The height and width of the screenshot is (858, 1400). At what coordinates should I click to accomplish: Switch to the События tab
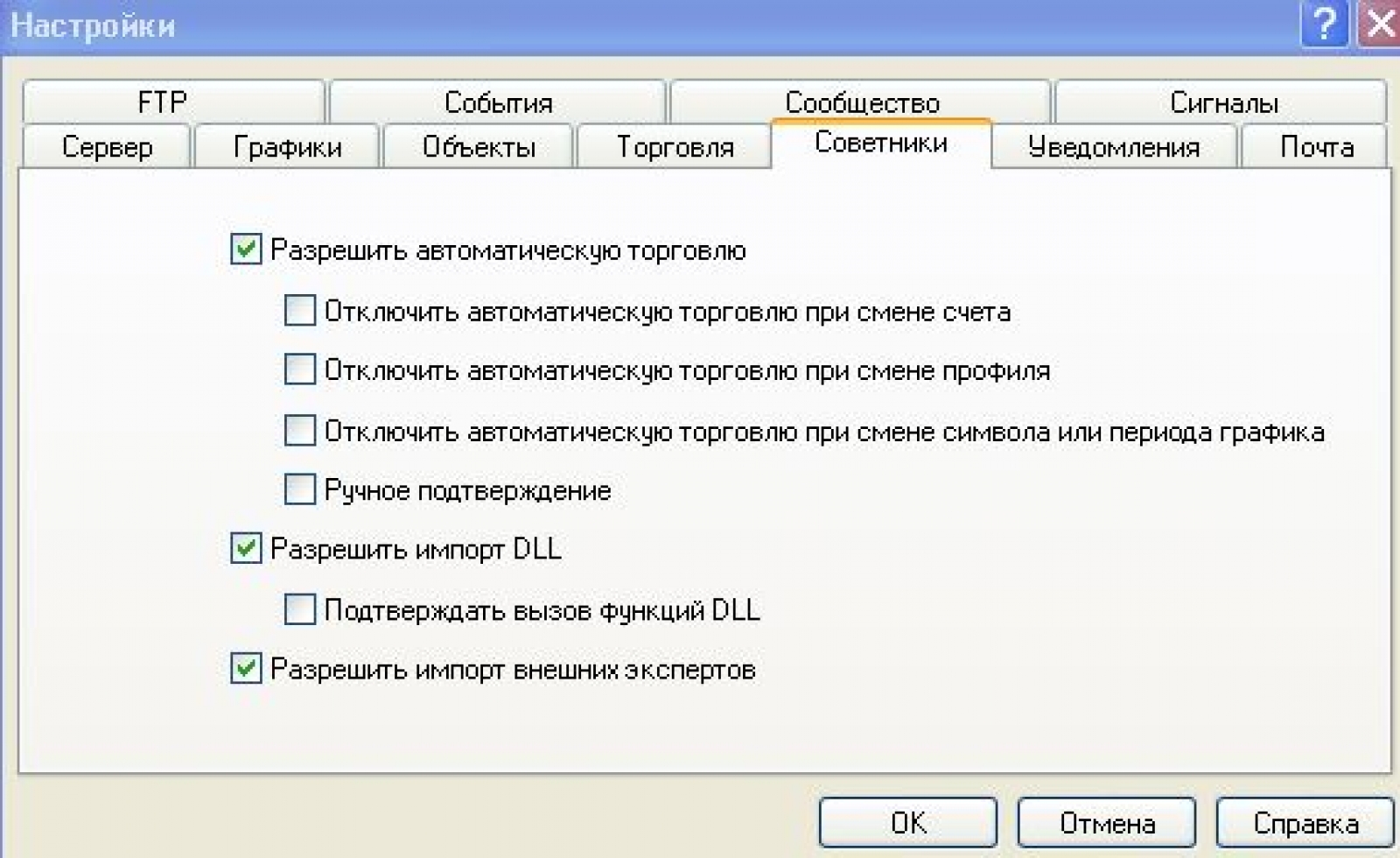pos(498,102)
